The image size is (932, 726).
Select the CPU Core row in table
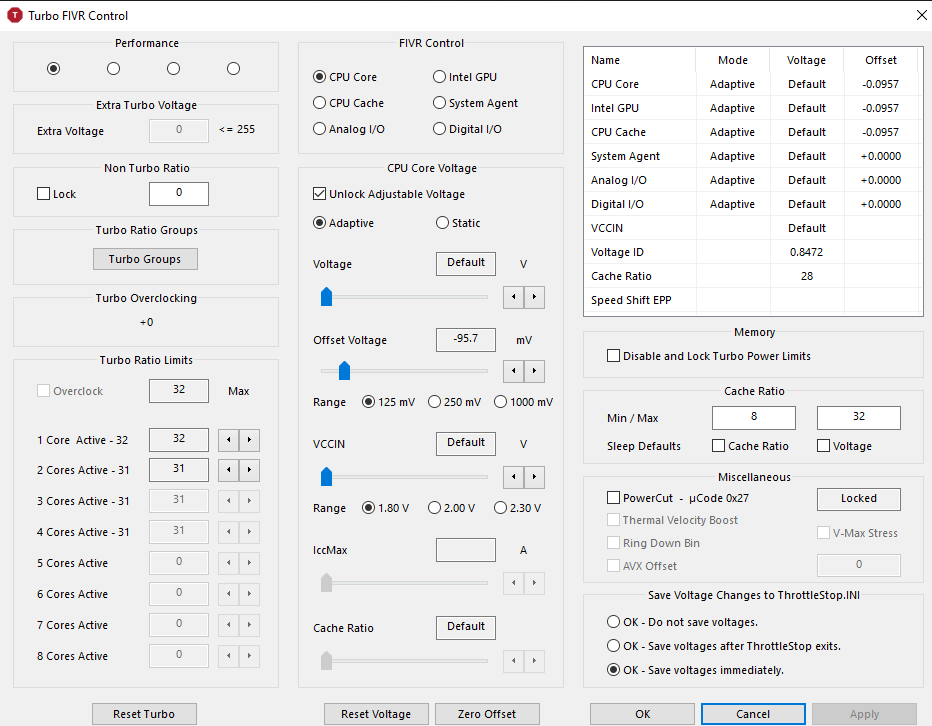752,84
